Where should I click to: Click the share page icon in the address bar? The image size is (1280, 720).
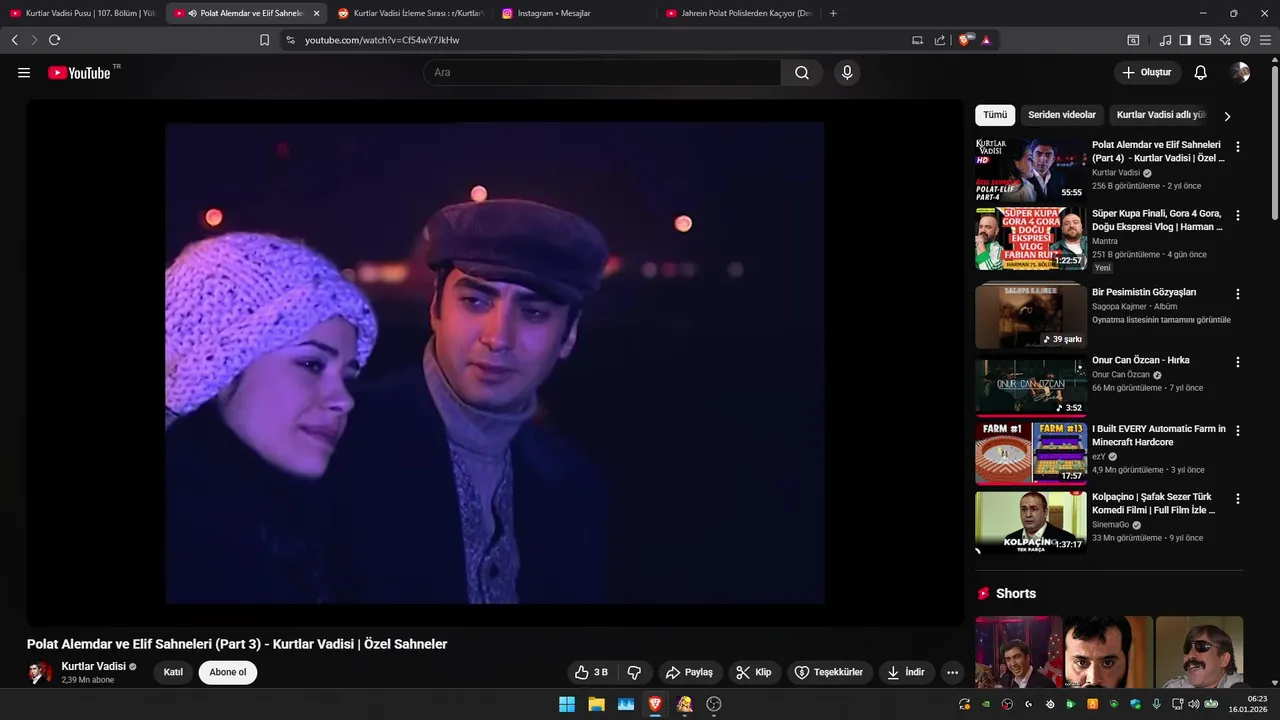coord(940,40)
